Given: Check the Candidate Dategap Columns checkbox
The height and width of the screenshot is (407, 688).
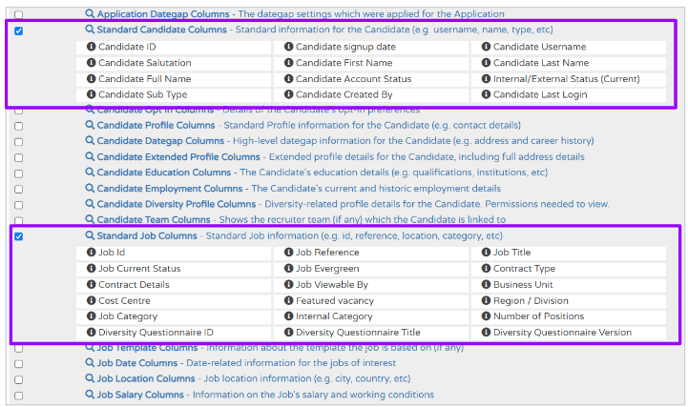Looking at the screenshot, I should pyautogui.click(x=18, y=142).
